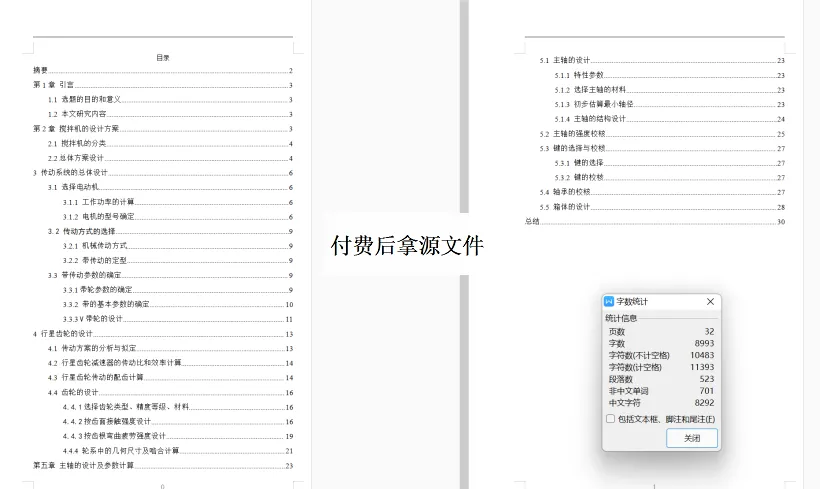Open entry 5.1.1 特性参数
The width and height of the screenshot is (820, 489).
tap(669, 75)
